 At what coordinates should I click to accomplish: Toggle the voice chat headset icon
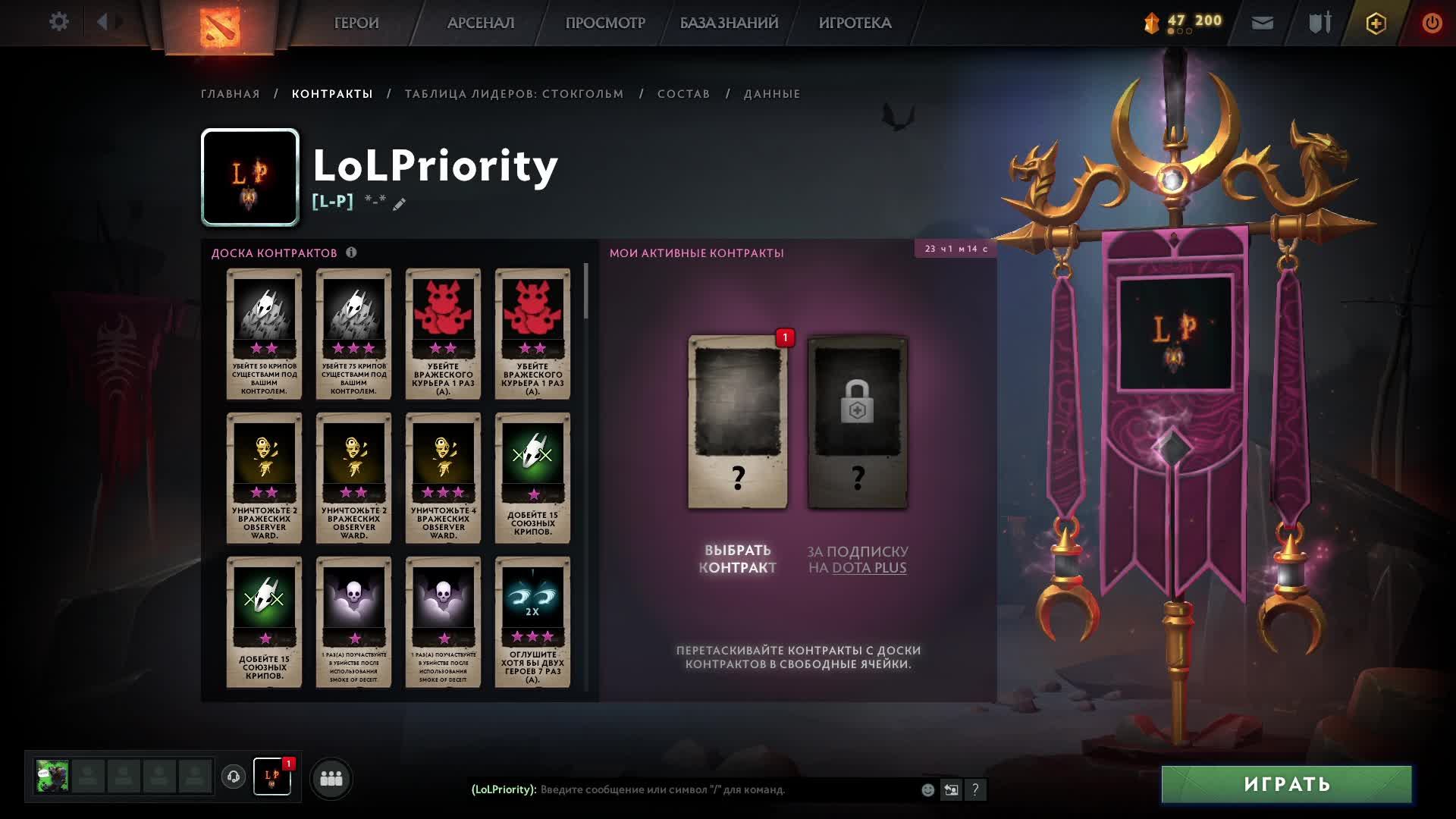[x=234, y=777]
